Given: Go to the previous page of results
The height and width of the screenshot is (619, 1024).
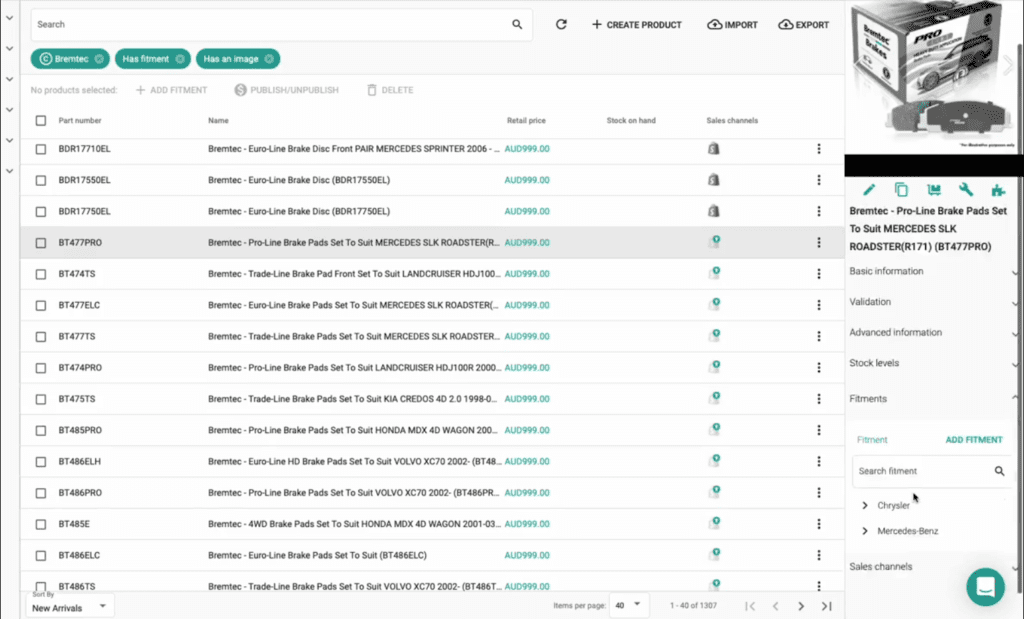Looking at the screenshot, I should [776, 606].
